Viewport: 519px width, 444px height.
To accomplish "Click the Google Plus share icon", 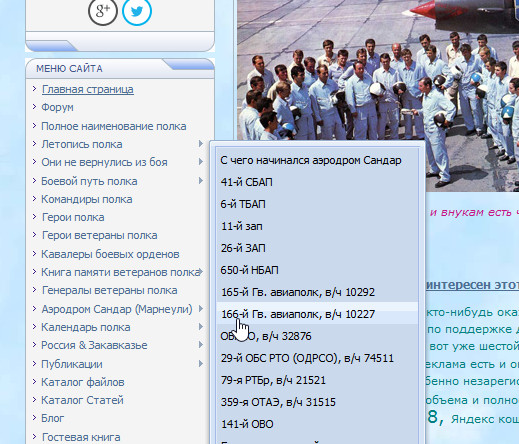I will coord(103,11).
